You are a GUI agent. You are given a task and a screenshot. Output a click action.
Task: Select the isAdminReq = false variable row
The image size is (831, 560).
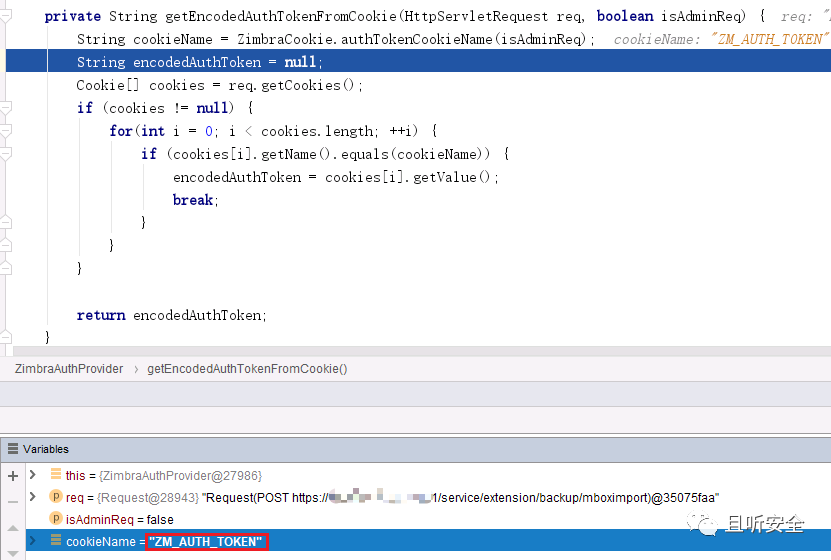coord(428,519)
